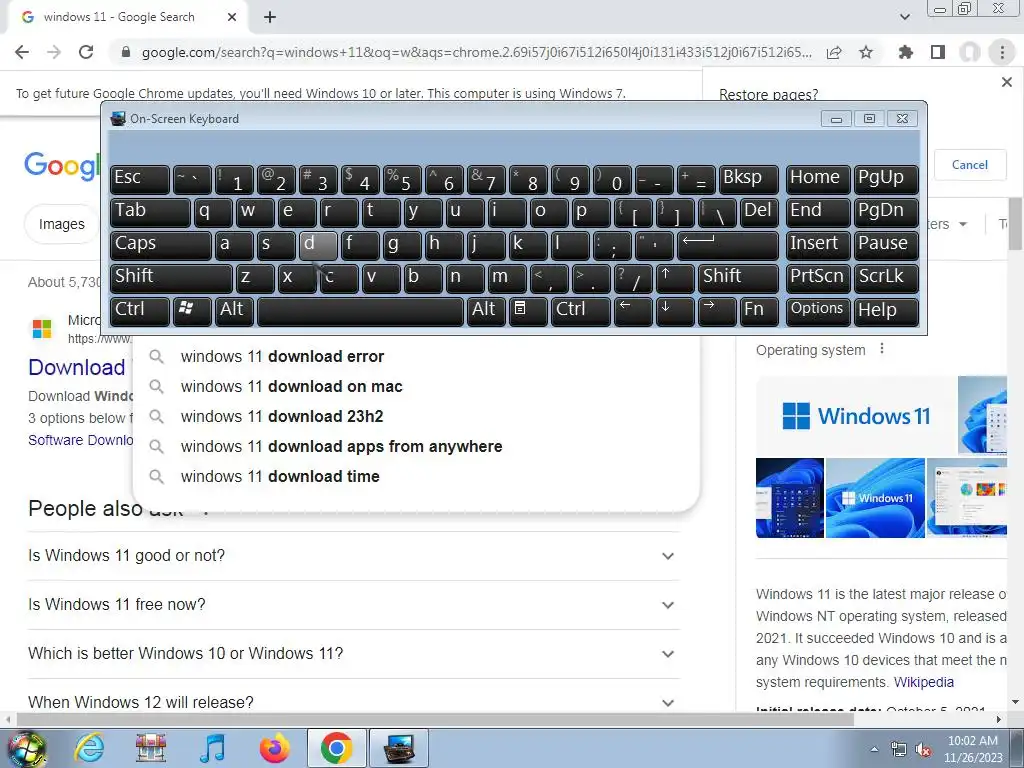Hit the left arrow key on keyboard

point(633,310)
